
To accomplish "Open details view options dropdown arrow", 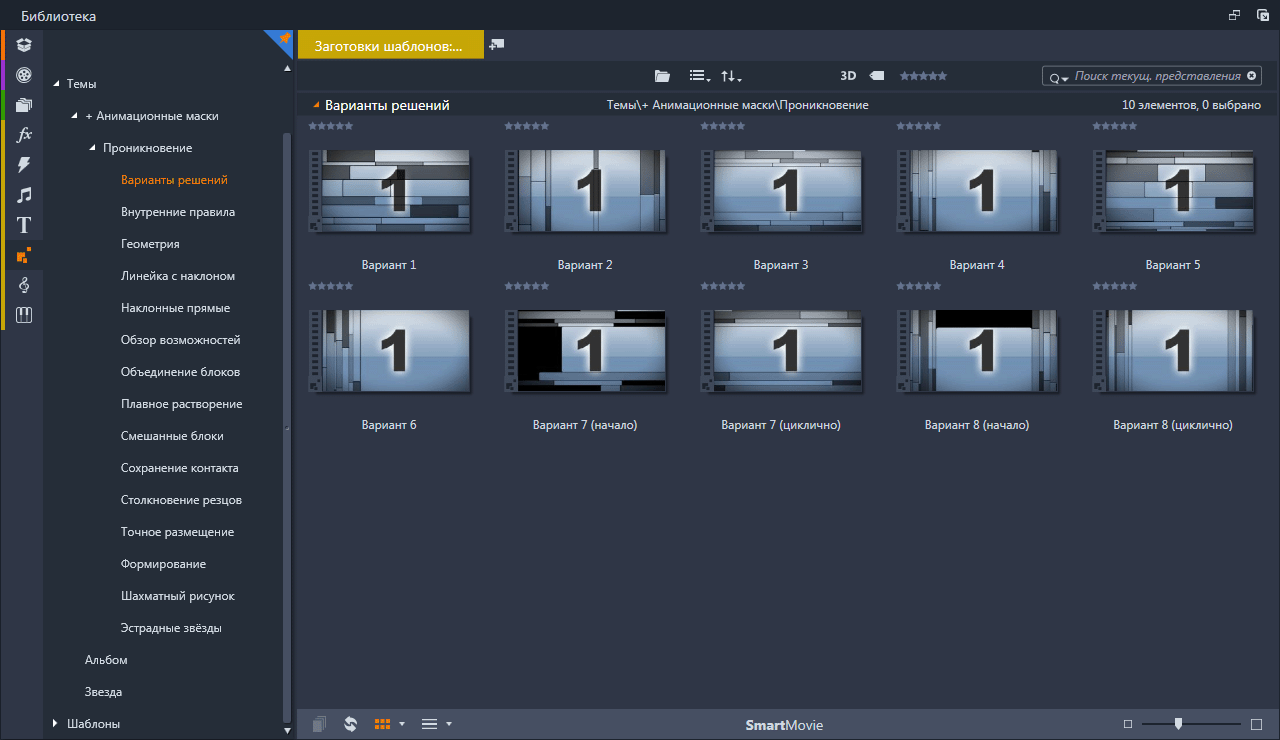I will pos(449,724).
